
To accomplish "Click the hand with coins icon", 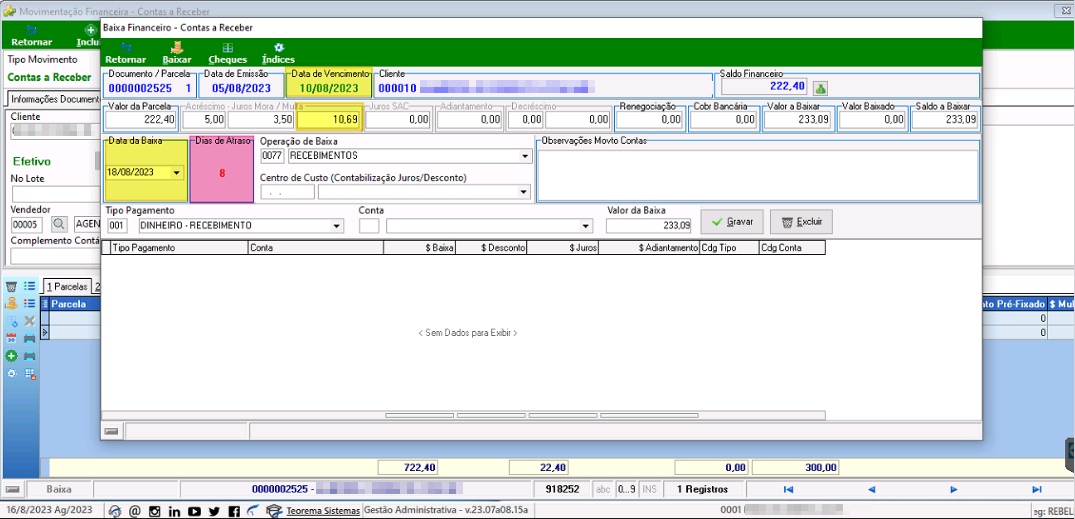I will point(12,303).
